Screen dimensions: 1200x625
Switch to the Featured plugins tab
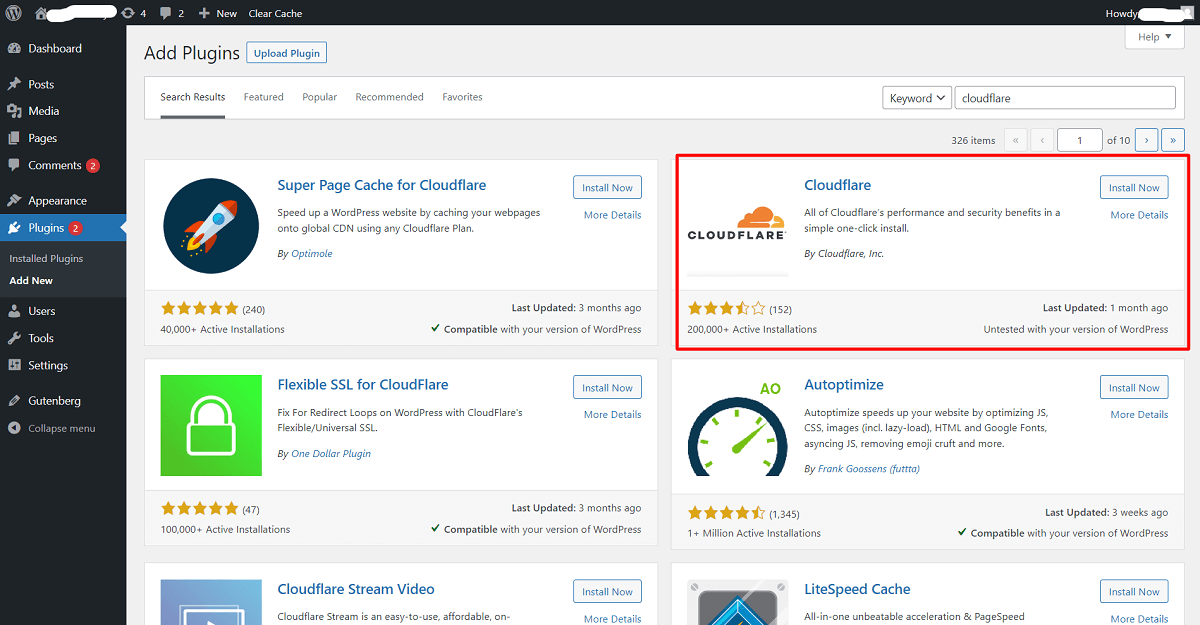[x=263, y=96]
